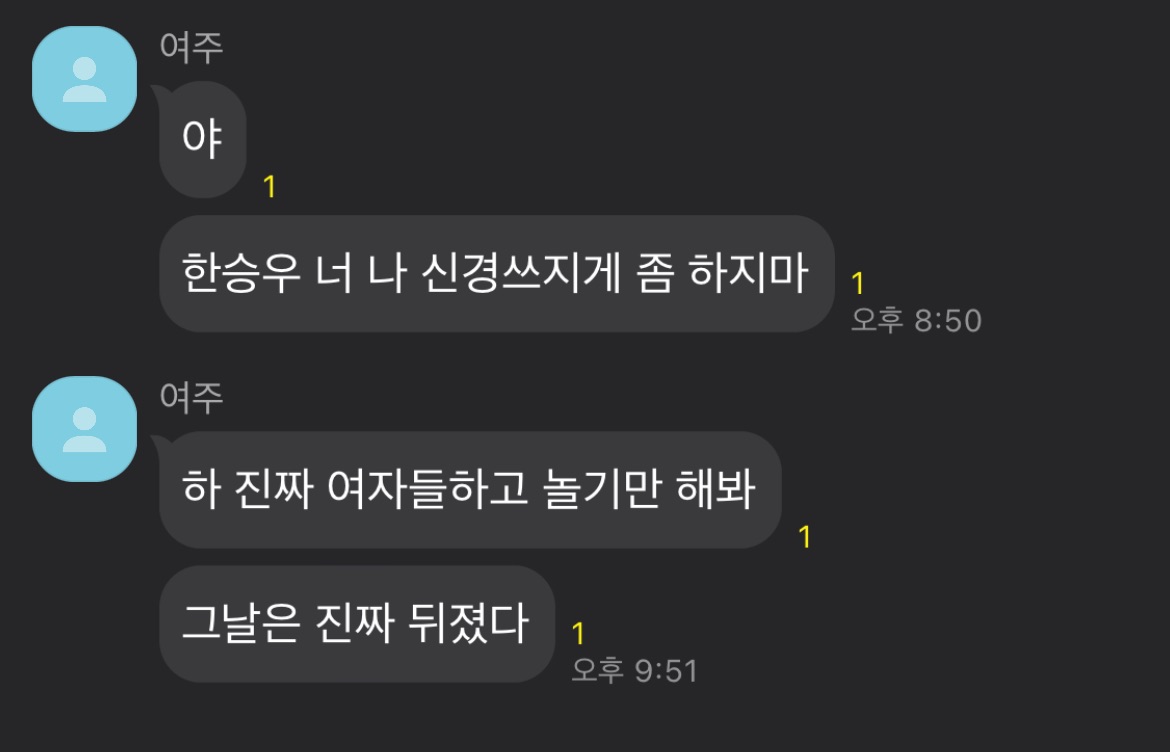
Task: Tap the bubble tail of 하 진짜 message
Action: coord(158,442)
